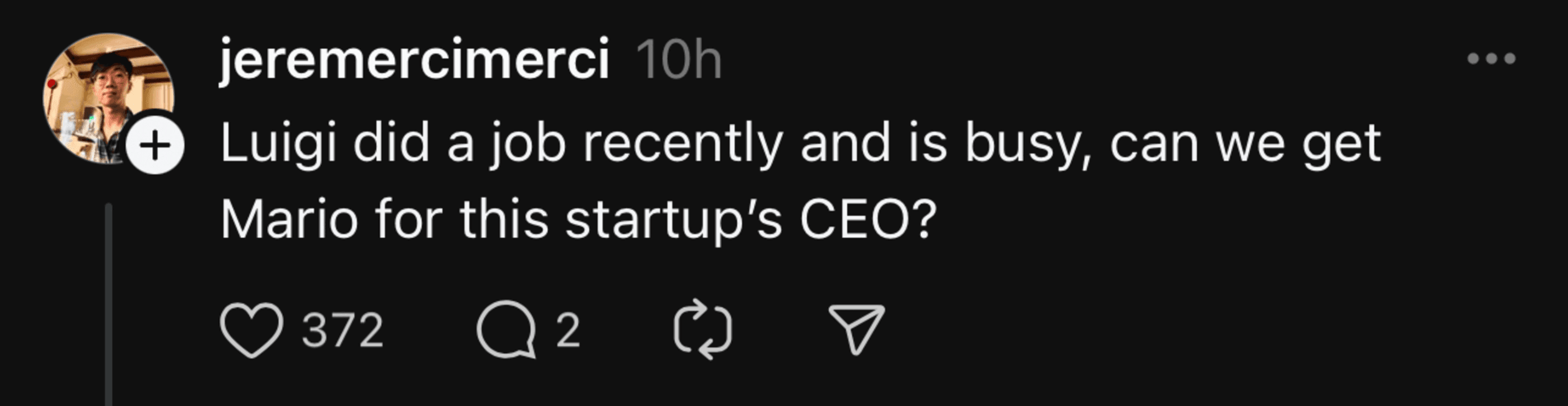The height and width of the screenshot is (406, 1568).
Task: Click the 10h timestamp
Action: pyautogui.click(x=679, y=60)
